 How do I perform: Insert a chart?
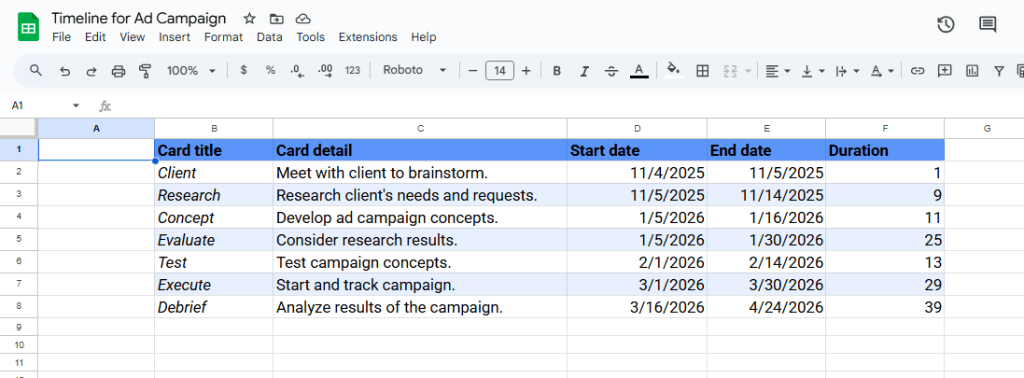click(972, 71)
